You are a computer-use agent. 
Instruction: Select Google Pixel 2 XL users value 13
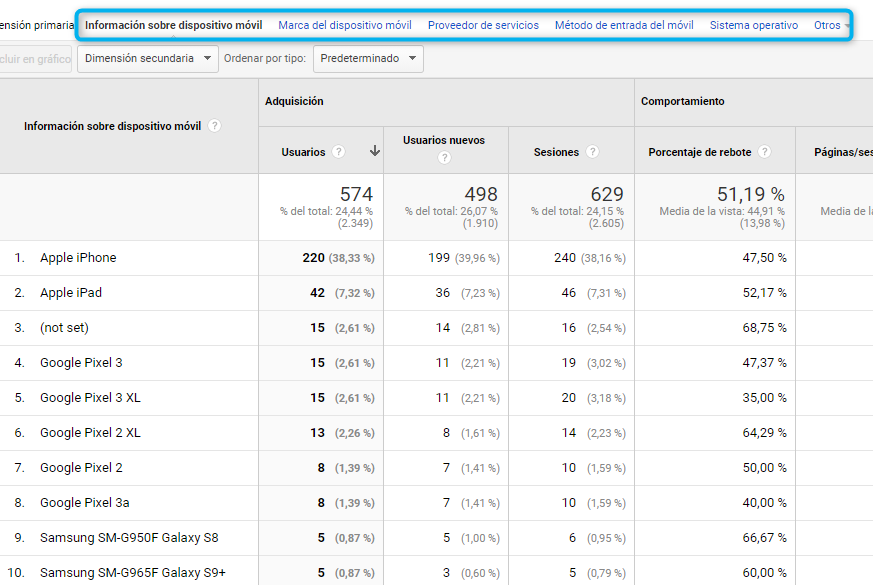tap(317, 433)
